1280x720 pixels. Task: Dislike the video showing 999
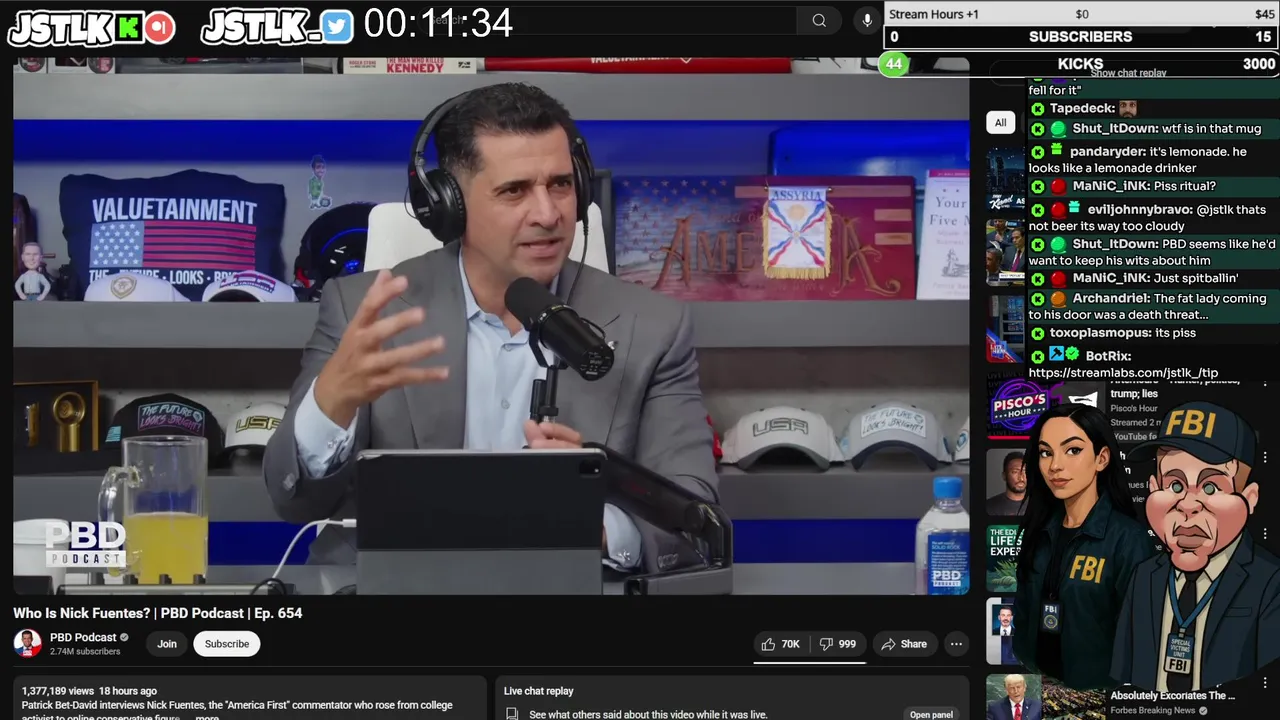click(x=838, y=644)
